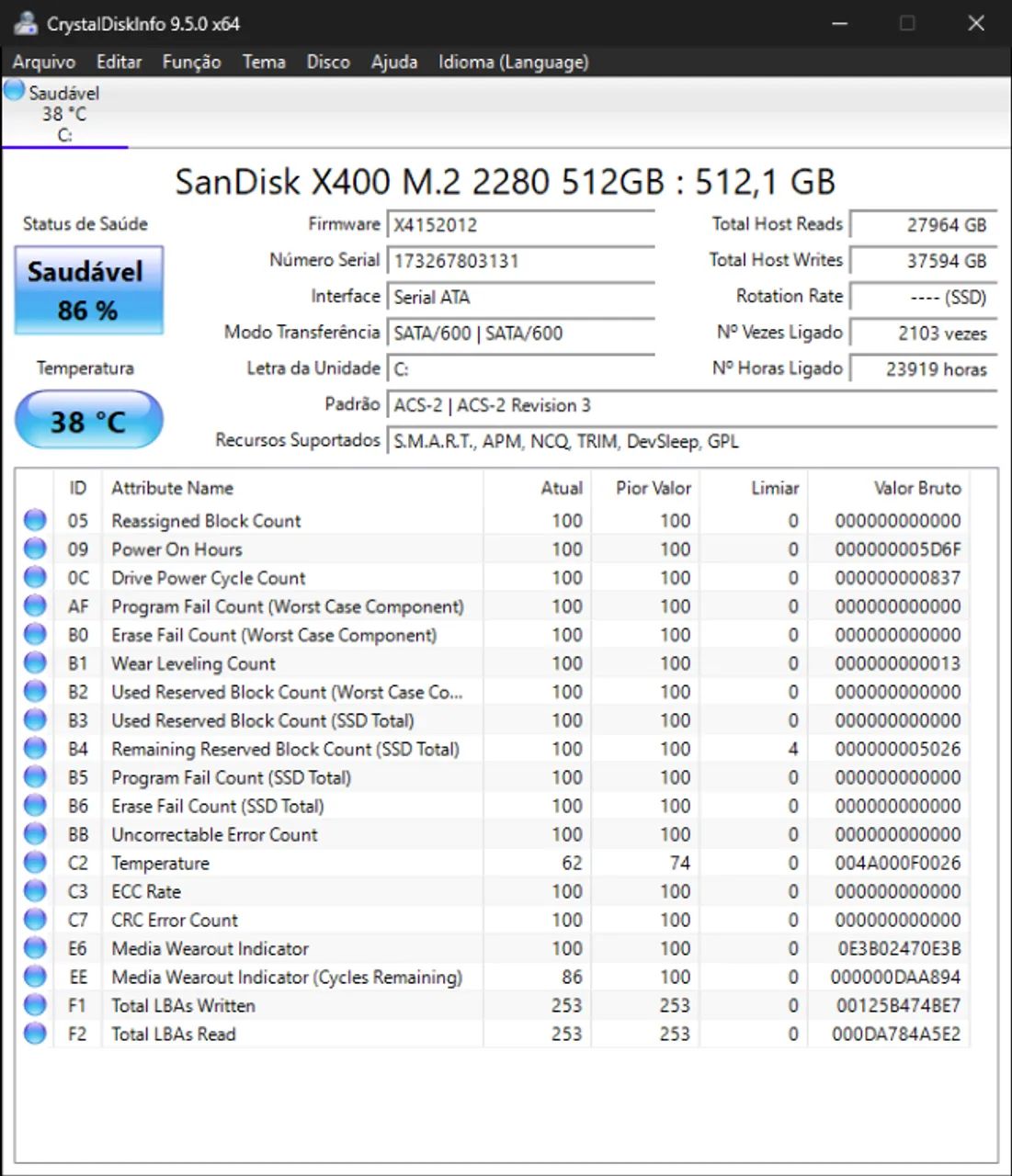The width and height of the screenshot is (1012, 1176).
Task: Click the Interface field Serial ATA
Action: click(x=521, y=297)
